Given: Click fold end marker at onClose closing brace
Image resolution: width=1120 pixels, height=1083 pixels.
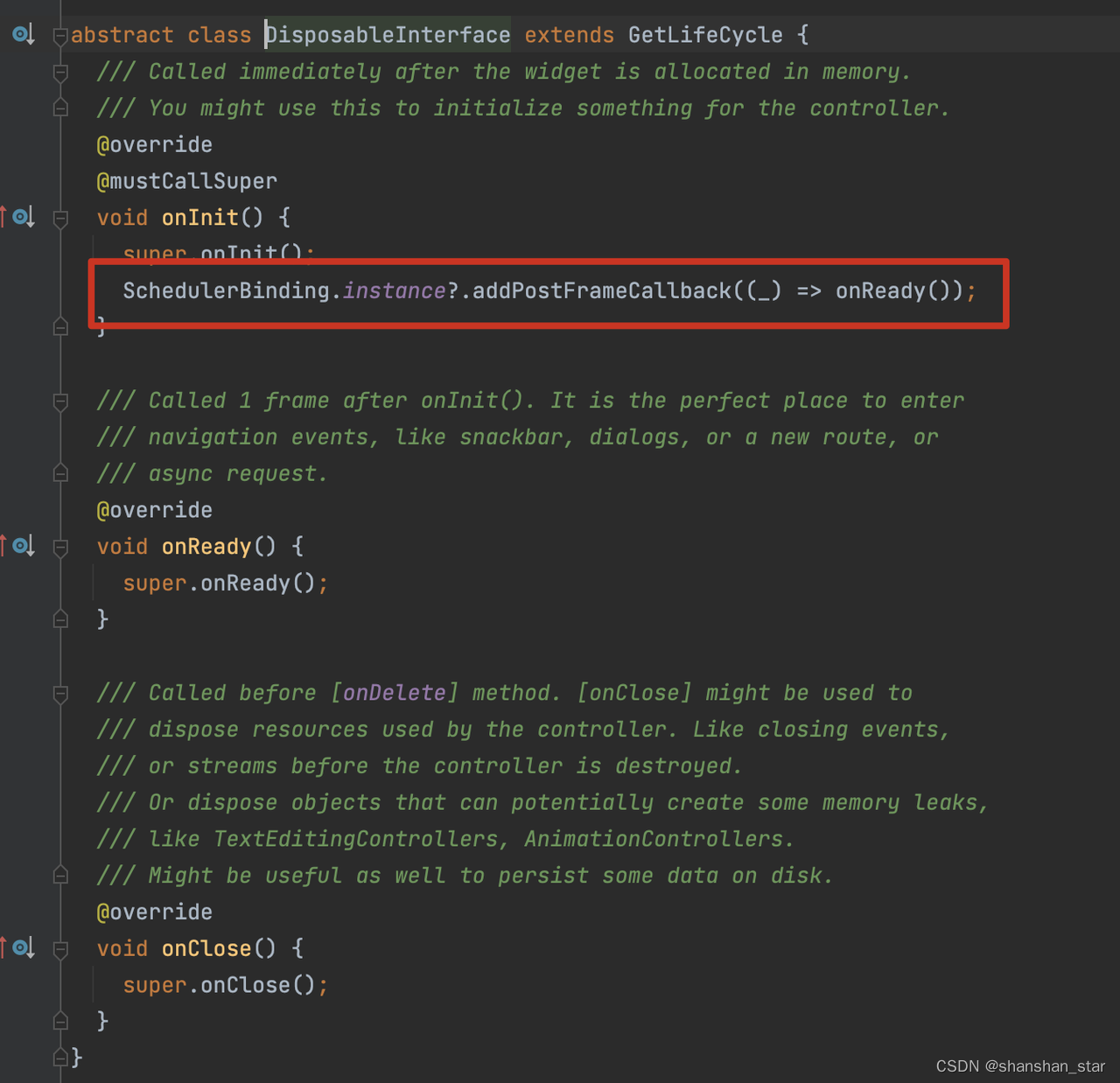Looking at the screenshot, I should coord(60,1020).
